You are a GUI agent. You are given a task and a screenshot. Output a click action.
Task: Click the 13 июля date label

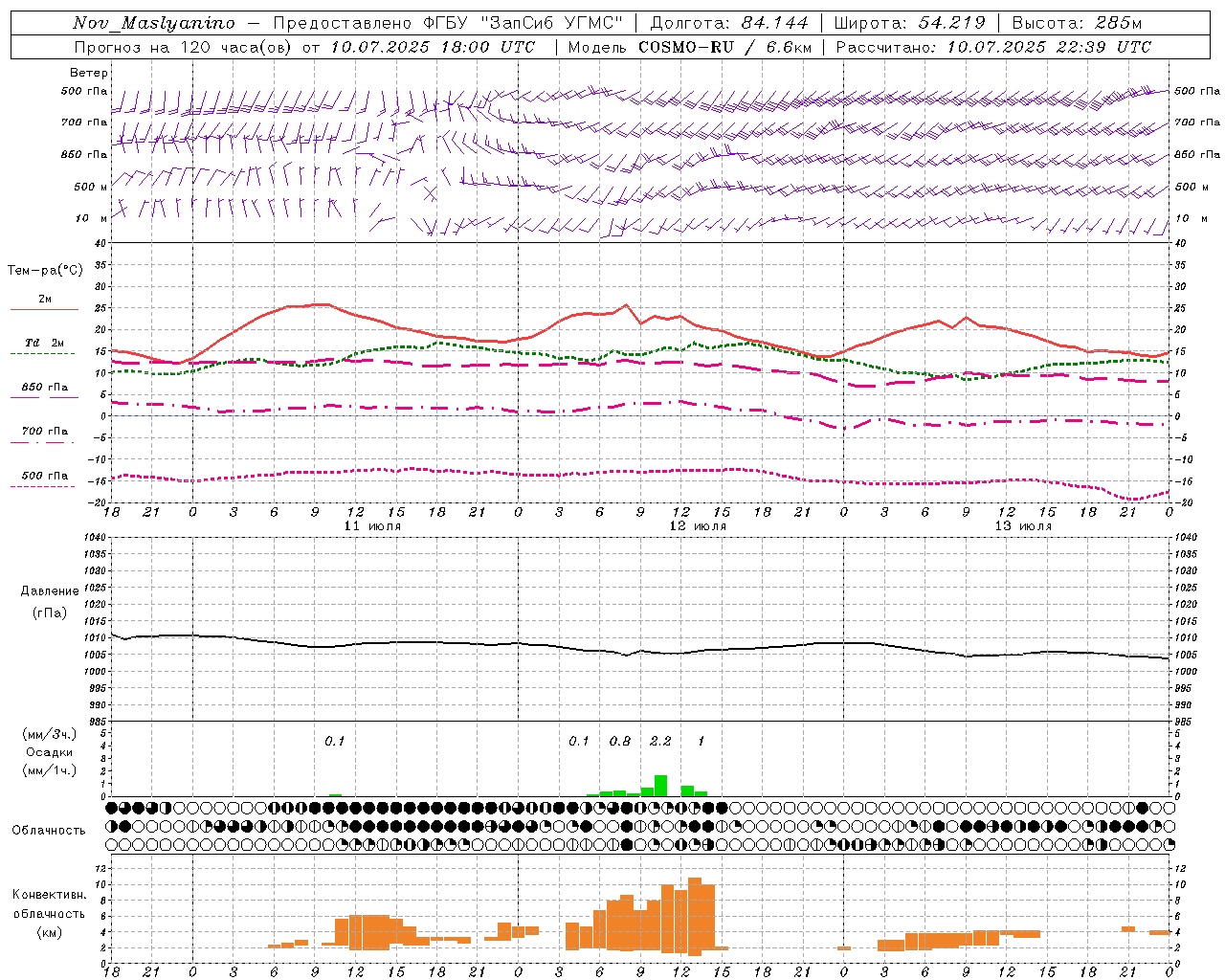(1023, 526)
